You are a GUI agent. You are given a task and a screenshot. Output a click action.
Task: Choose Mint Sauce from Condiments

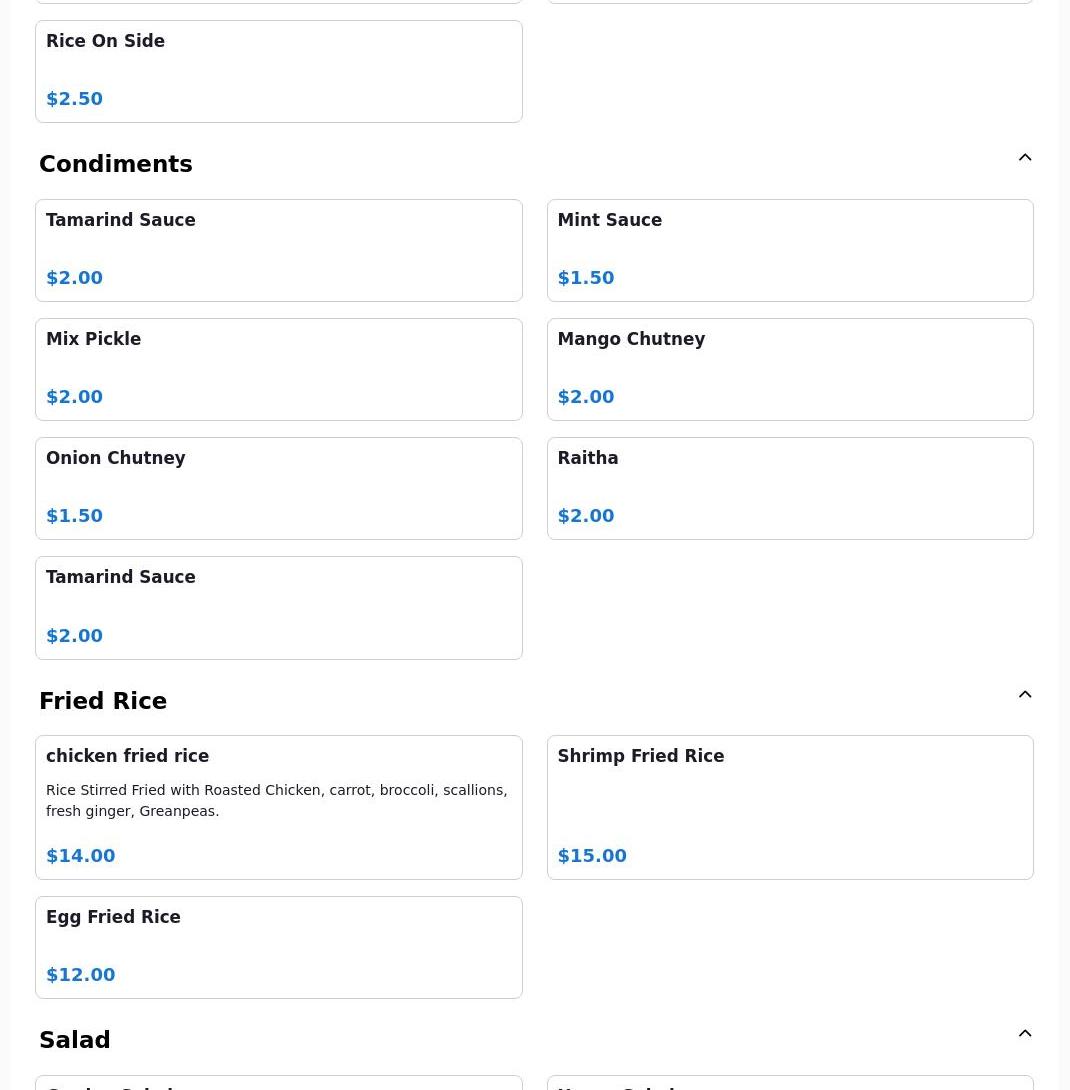click(x=789, y=250)
